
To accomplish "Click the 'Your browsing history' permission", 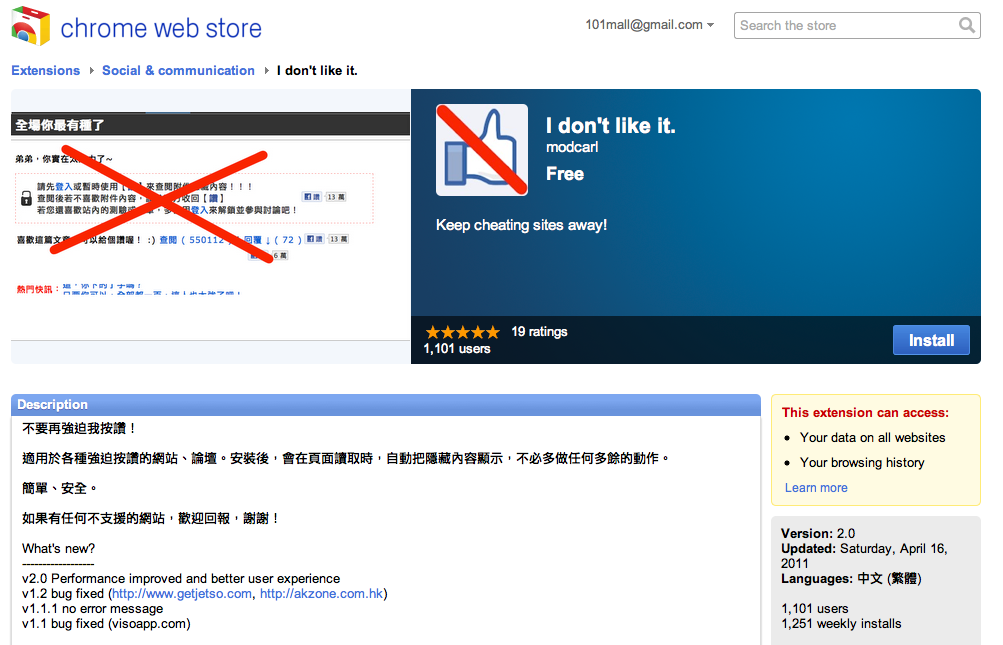I will [862, 463].
